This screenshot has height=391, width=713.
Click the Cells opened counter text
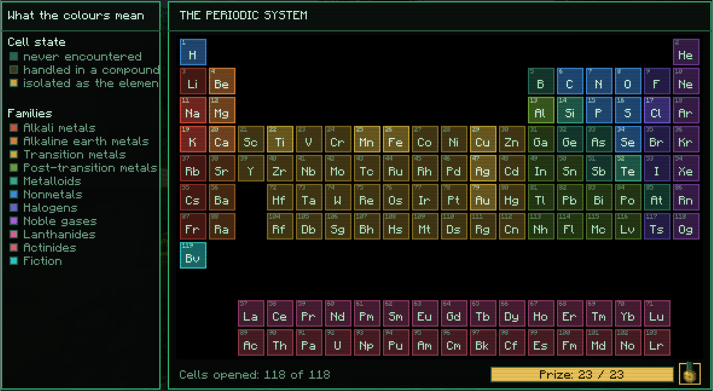pyautogui.click(x=255, y=375)
